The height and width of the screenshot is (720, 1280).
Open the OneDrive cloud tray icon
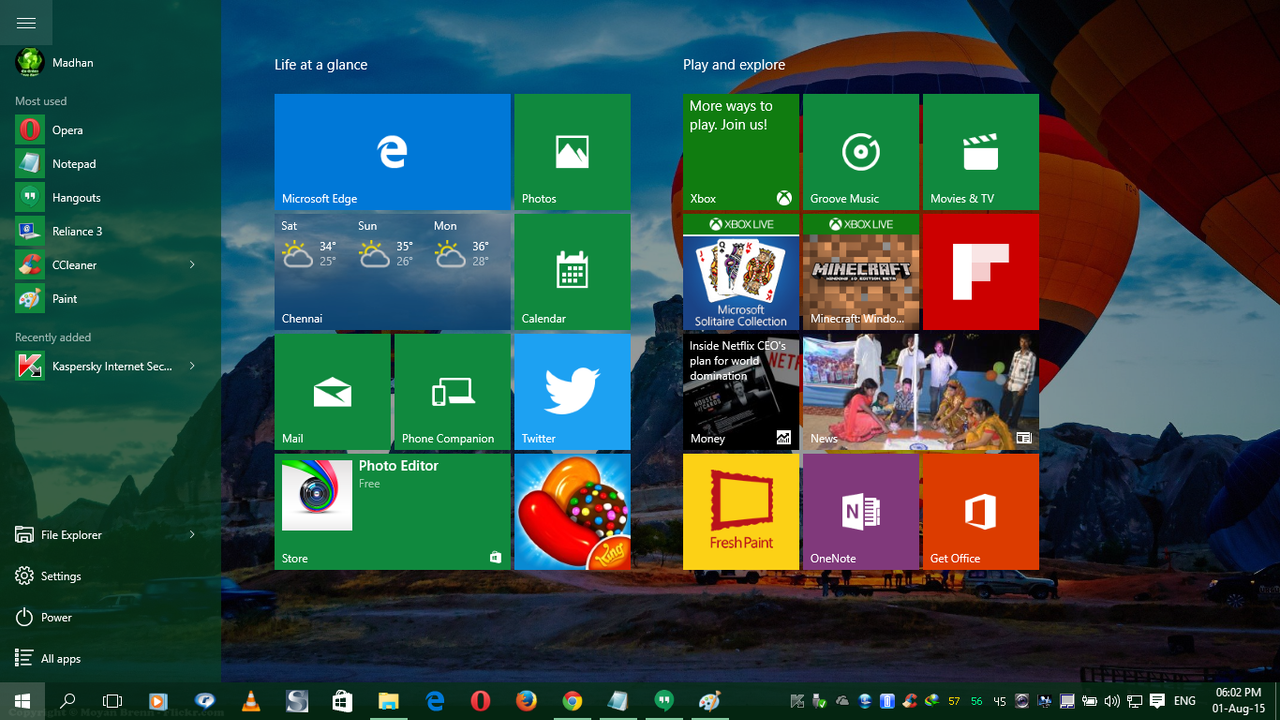[x=842, y=701]
